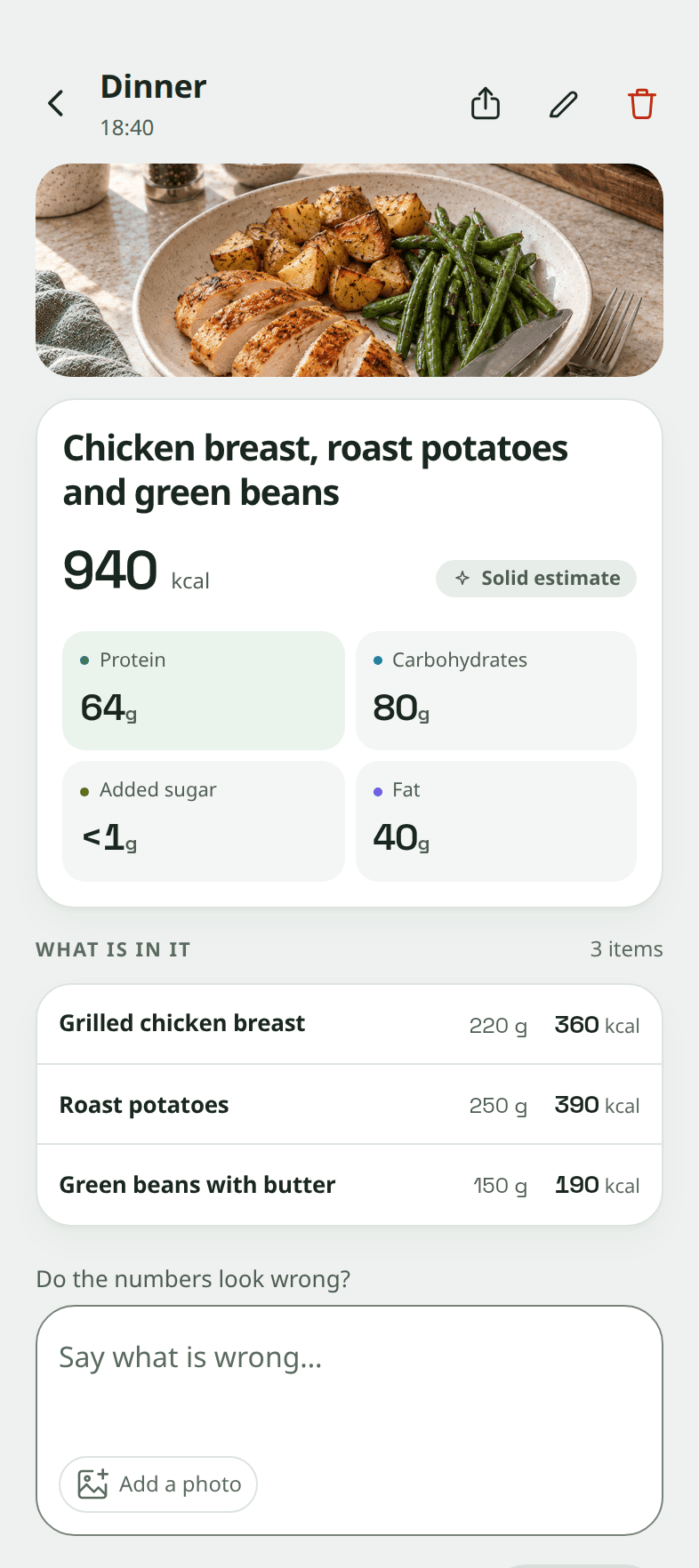Open the Solid estimate badge
Image resolution: width=699 pixels, height=1568 pixels.
(536, 579)
